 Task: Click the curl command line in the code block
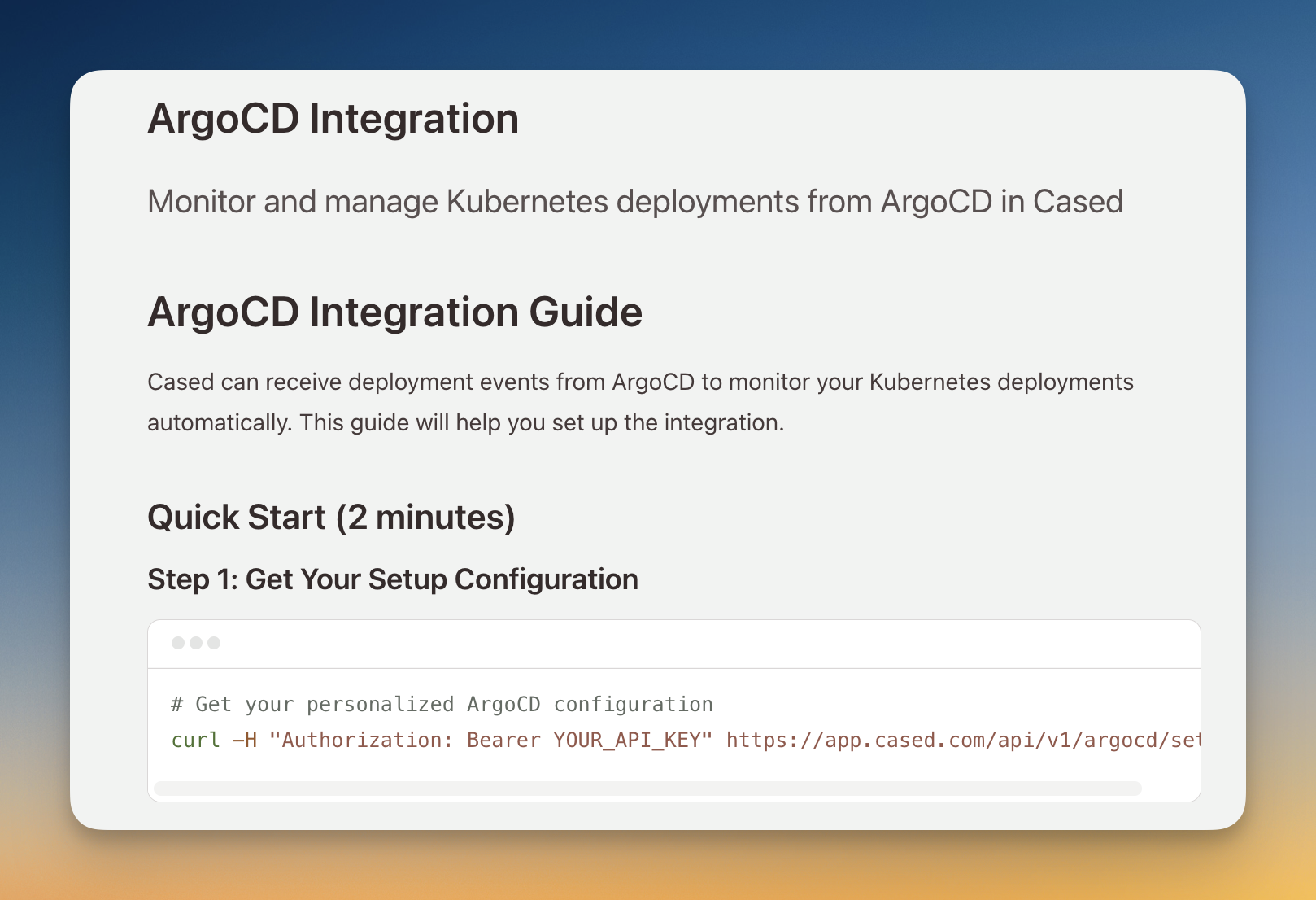[686, 741]
